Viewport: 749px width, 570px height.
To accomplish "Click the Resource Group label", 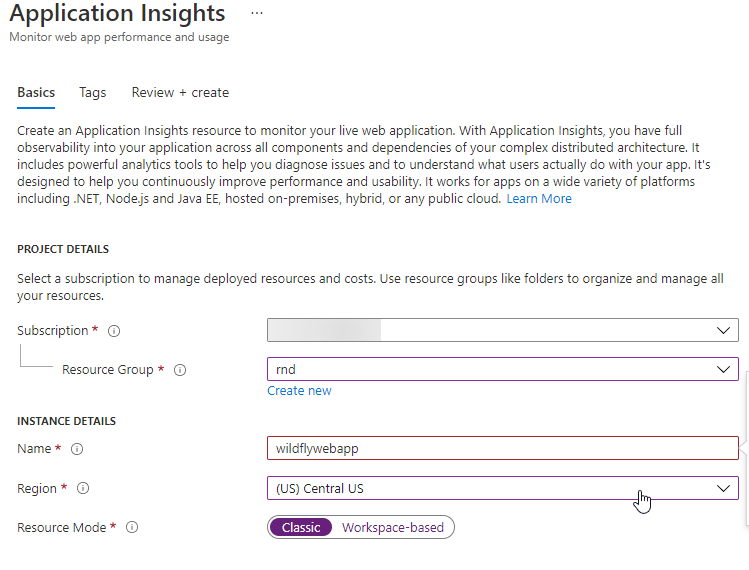I will point(107,370).
